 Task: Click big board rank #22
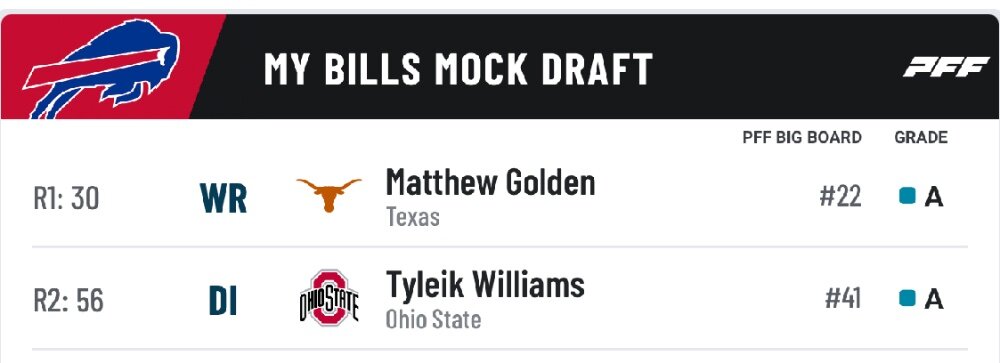[x=841, y=196]
